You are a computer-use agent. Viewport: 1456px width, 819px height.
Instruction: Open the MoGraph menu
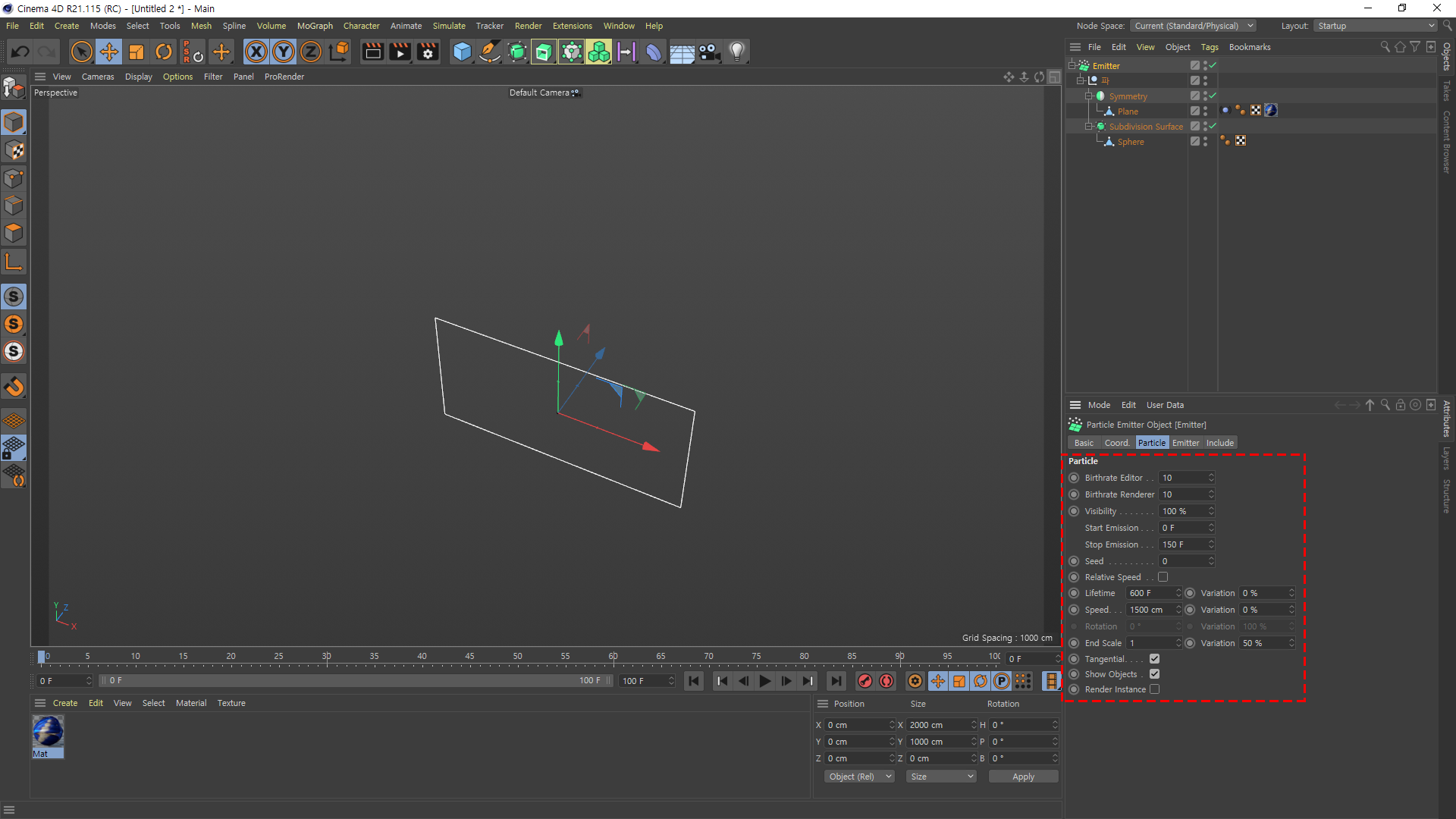coord(315,26)
